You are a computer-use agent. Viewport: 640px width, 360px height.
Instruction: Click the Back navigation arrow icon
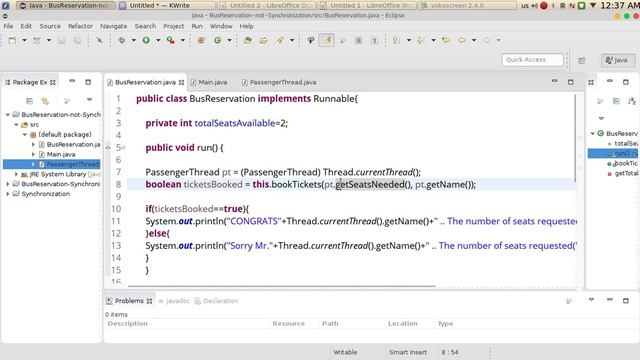click(462, 40)
